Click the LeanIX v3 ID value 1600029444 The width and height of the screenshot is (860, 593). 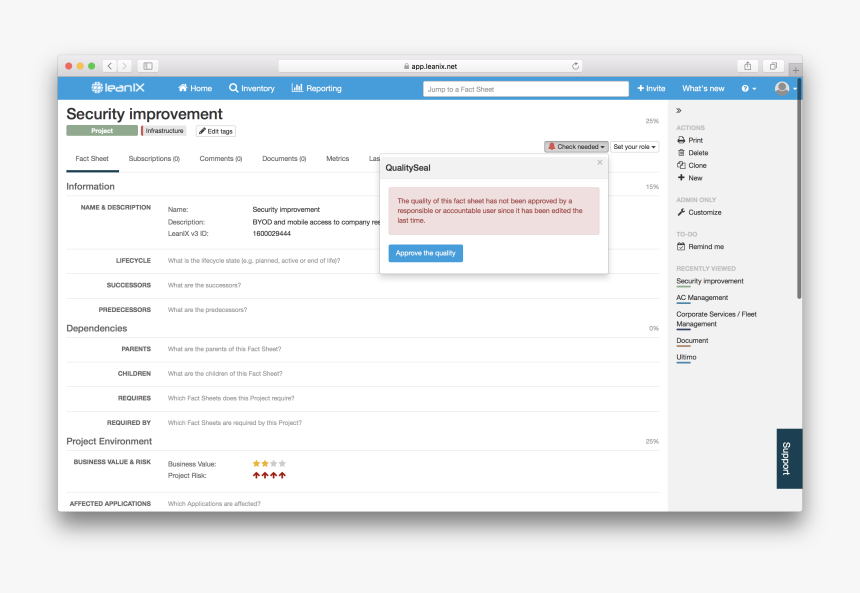pyautogui.click(x=271, y=234)
